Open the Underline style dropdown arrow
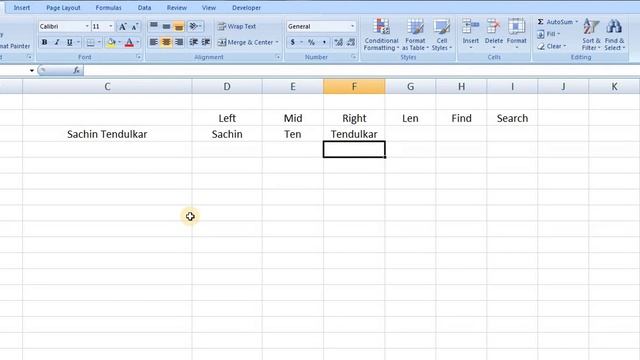This screenshot has height=360, width=640. pos(78,42)
